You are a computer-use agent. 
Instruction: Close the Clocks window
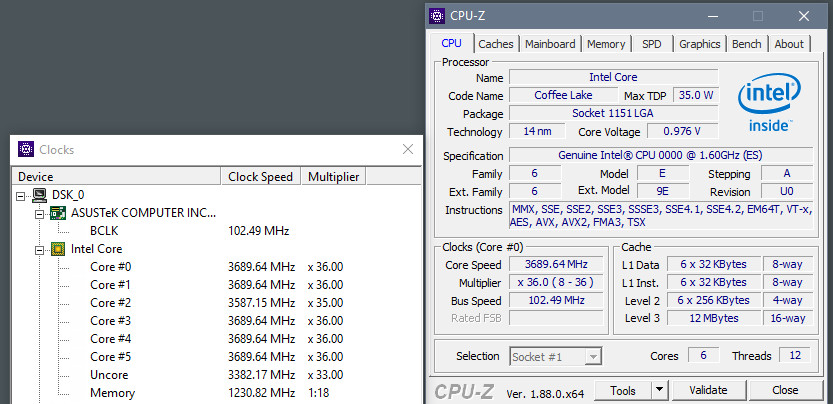tap(407, 149)
